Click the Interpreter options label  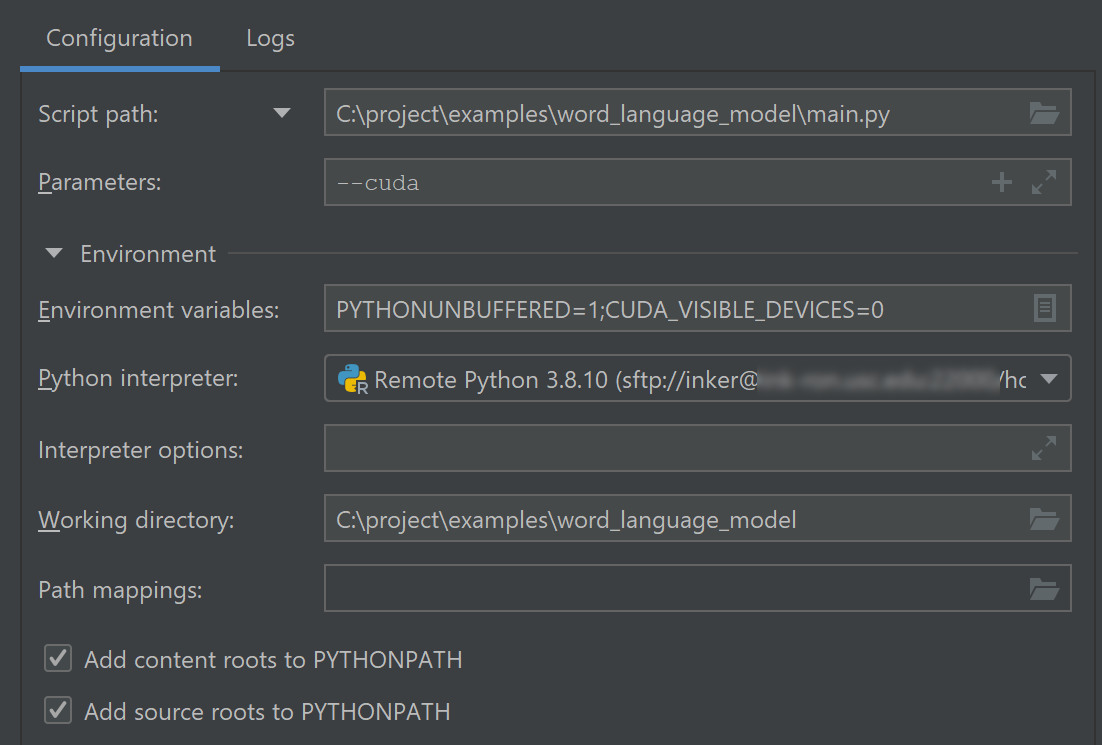click(141, 450)
